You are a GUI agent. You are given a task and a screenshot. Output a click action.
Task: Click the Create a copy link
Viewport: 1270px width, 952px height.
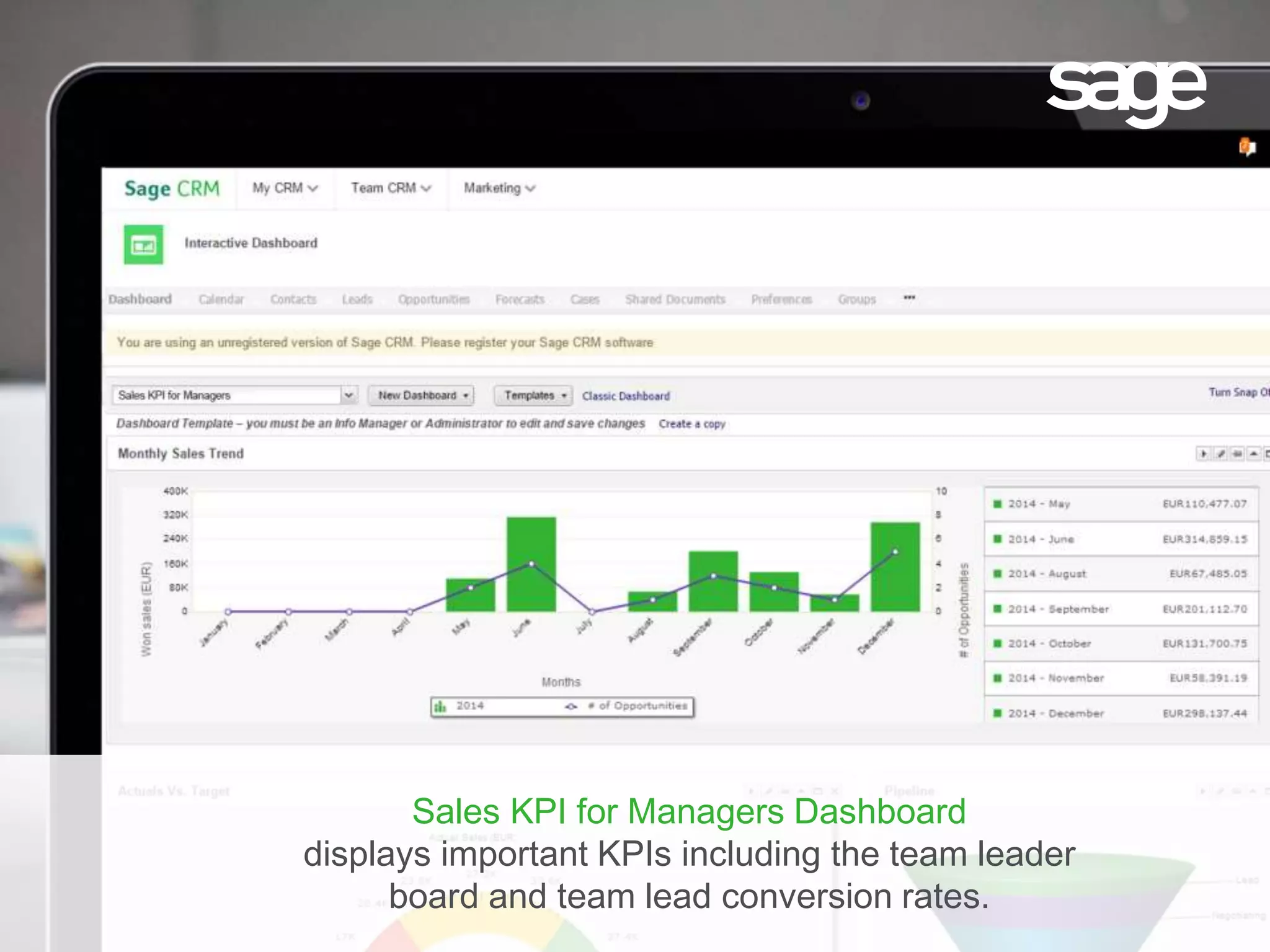(692, 424)
